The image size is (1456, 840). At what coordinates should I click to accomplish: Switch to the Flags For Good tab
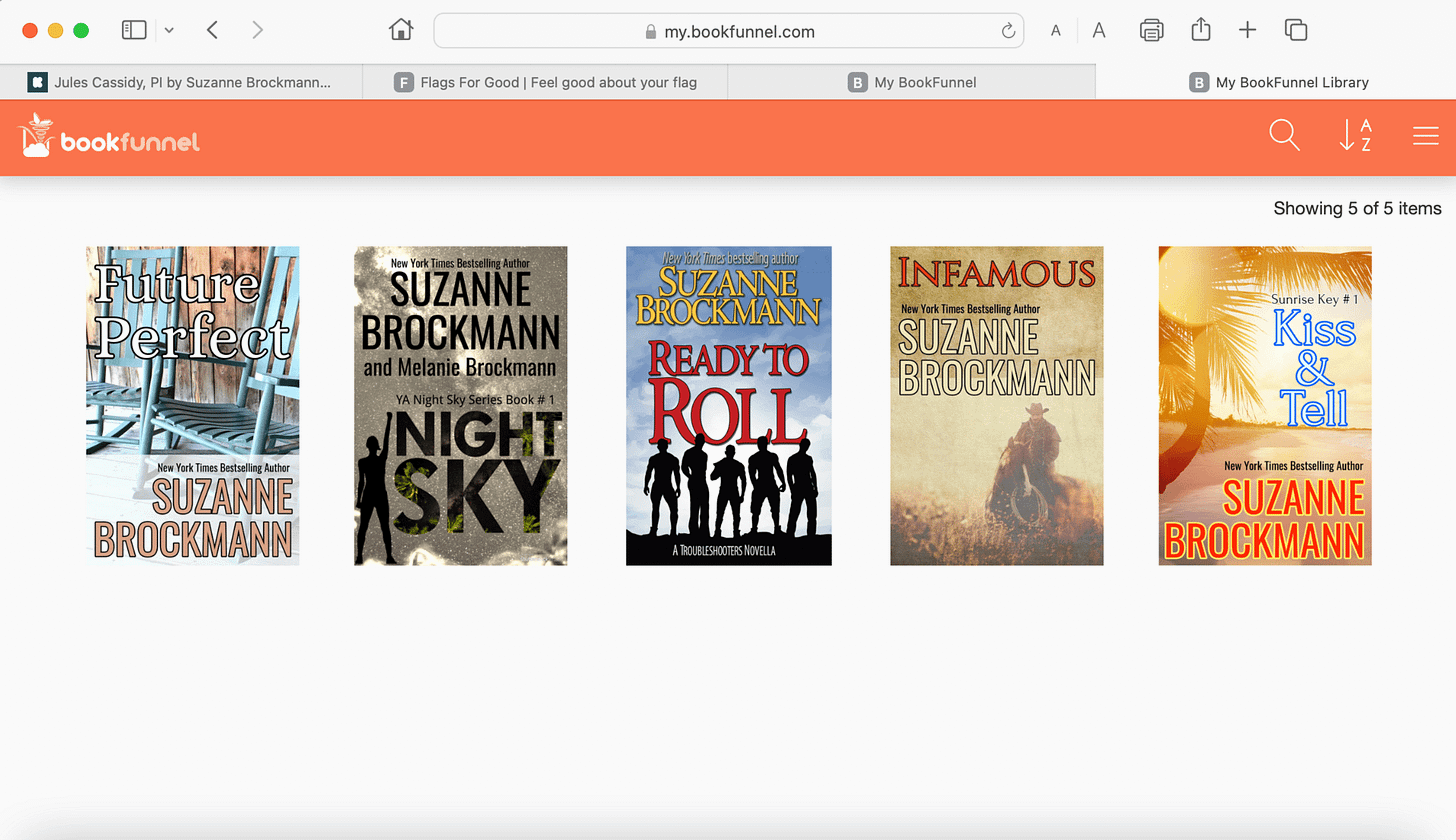[545, 81]
